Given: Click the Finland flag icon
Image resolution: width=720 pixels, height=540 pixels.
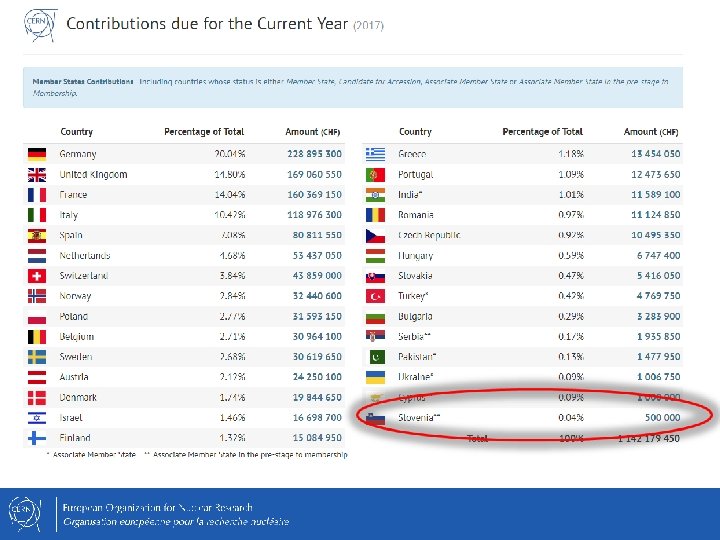Looking at the screenshot, I should point(37,438).
